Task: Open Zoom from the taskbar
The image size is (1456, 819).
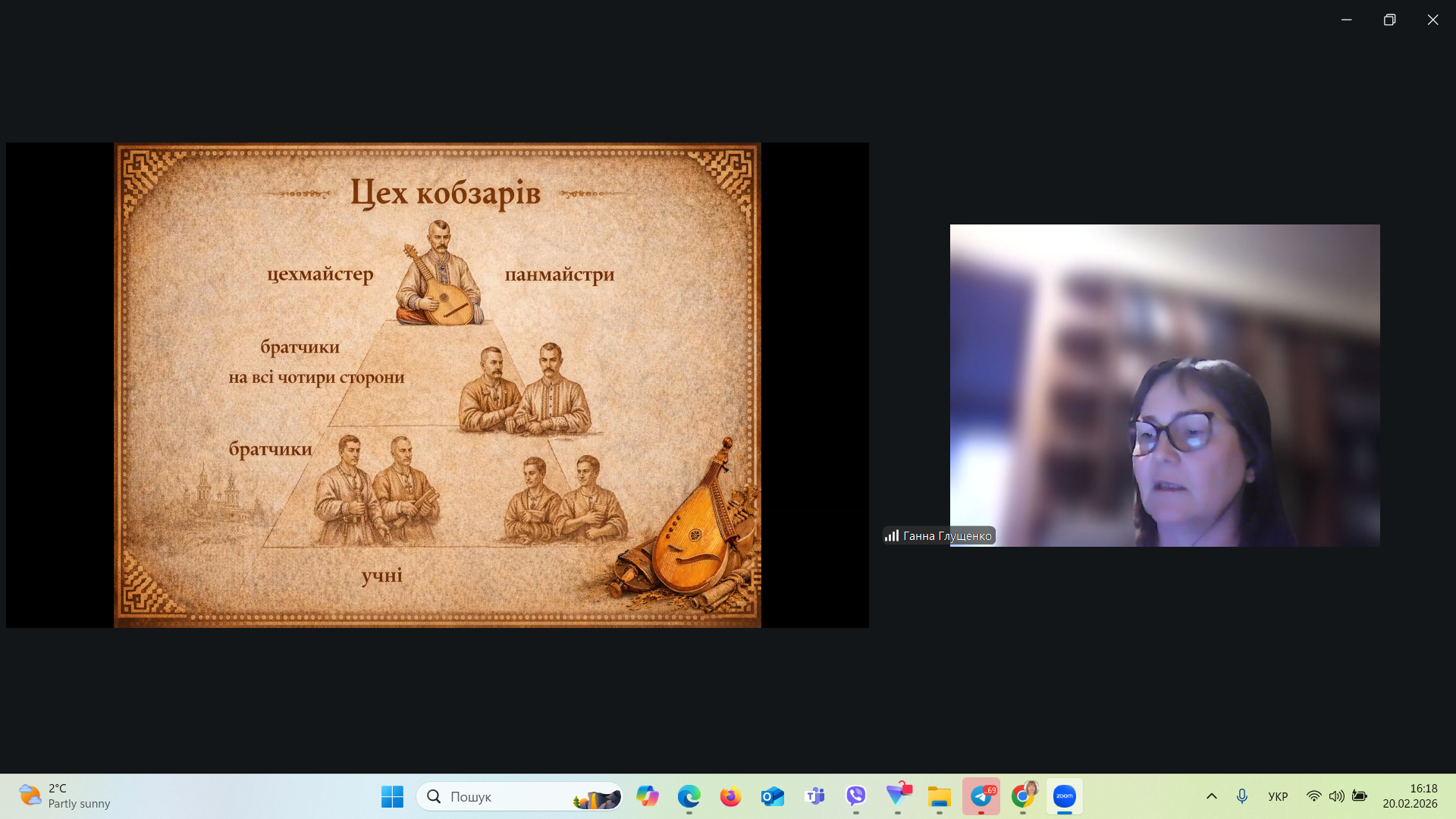Action: [x=1064, y=796]
